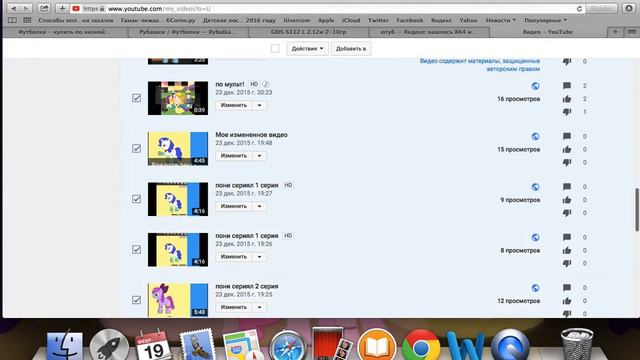Screen dimensions: 640x360
Task: Uncheck checkbox of 'пони сериал 1 серия' posted 19:26
Action: [x=136, y=250]
